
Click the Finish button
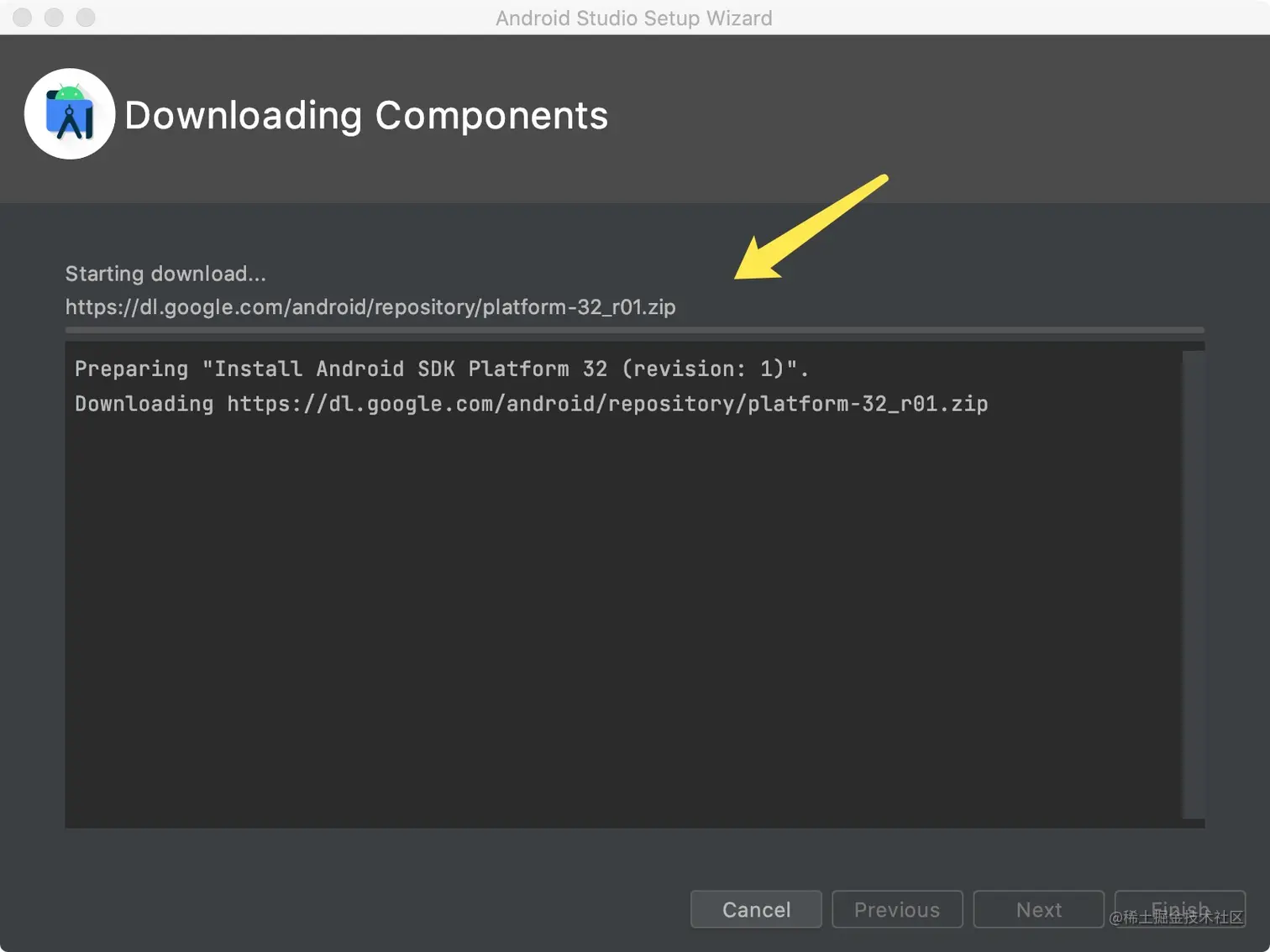point(1180,909)
